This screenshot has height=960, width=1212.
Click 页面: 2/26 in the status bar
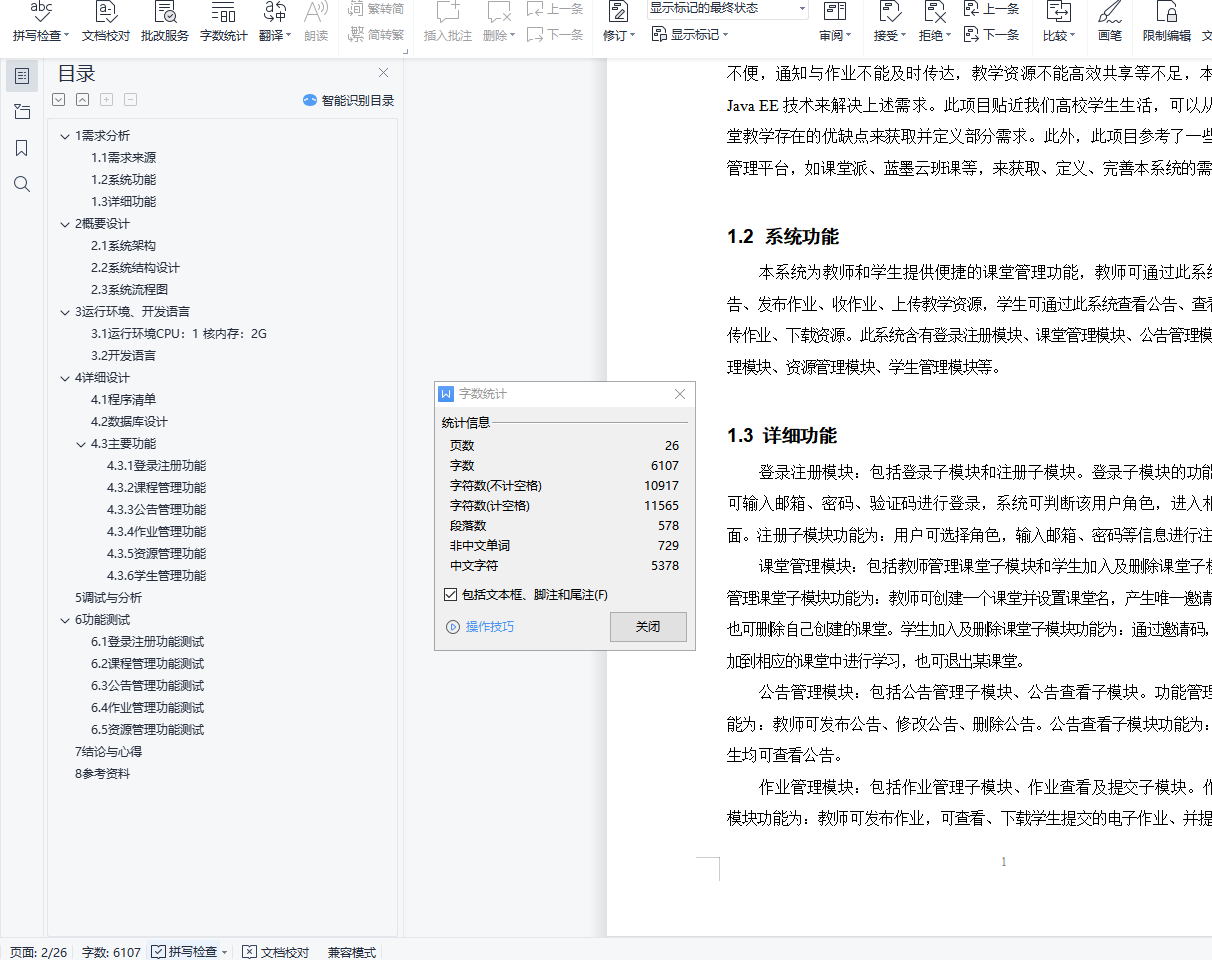(38, 952)
